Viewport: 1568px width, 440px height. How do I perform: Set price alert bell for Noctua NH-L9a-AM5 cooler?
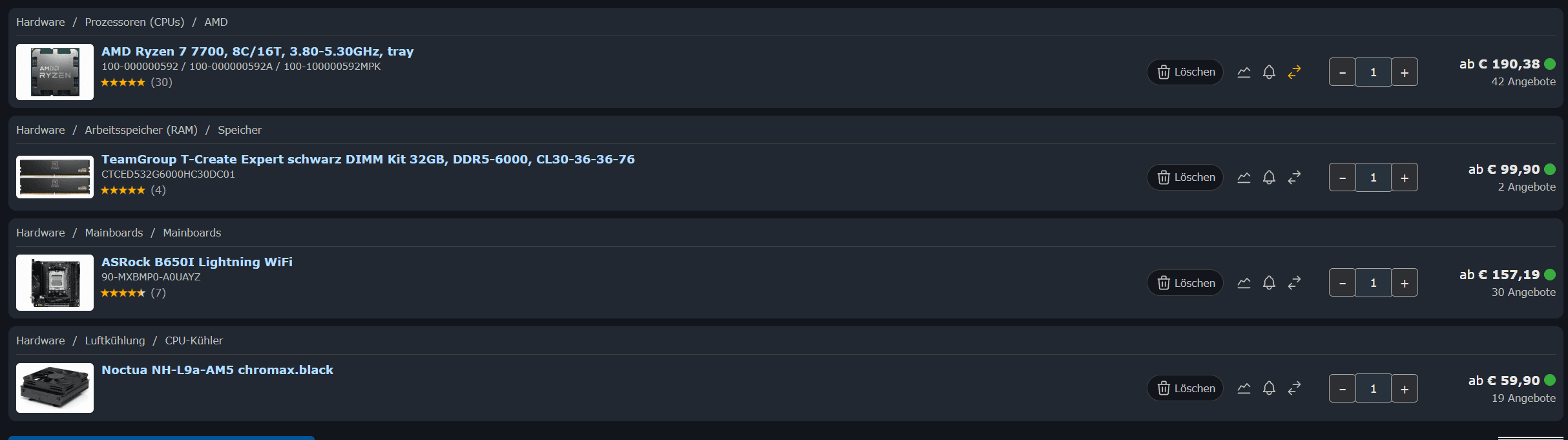(x=1269, y=388)
